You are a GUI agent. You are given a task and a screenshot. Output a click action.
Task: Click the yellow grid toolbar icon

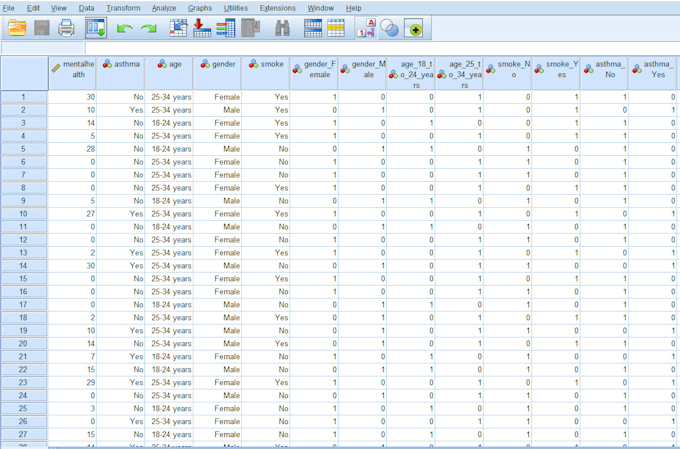tap(336, 28)
